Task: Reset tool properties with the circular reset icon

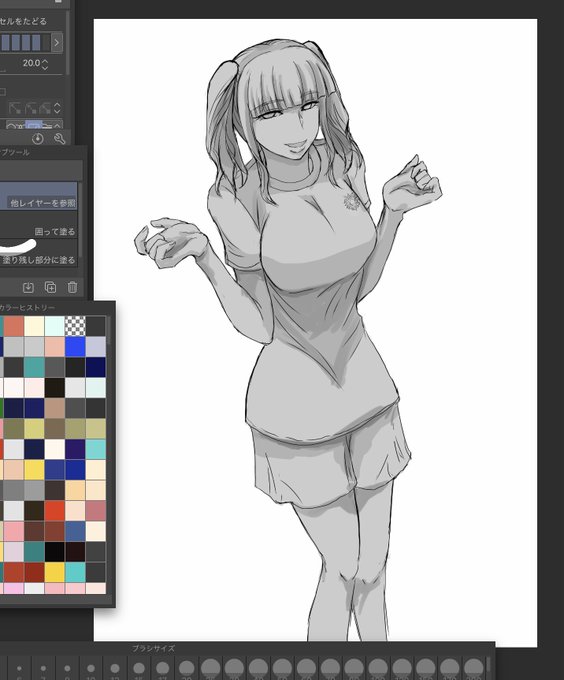Action: tap(38, 139)
